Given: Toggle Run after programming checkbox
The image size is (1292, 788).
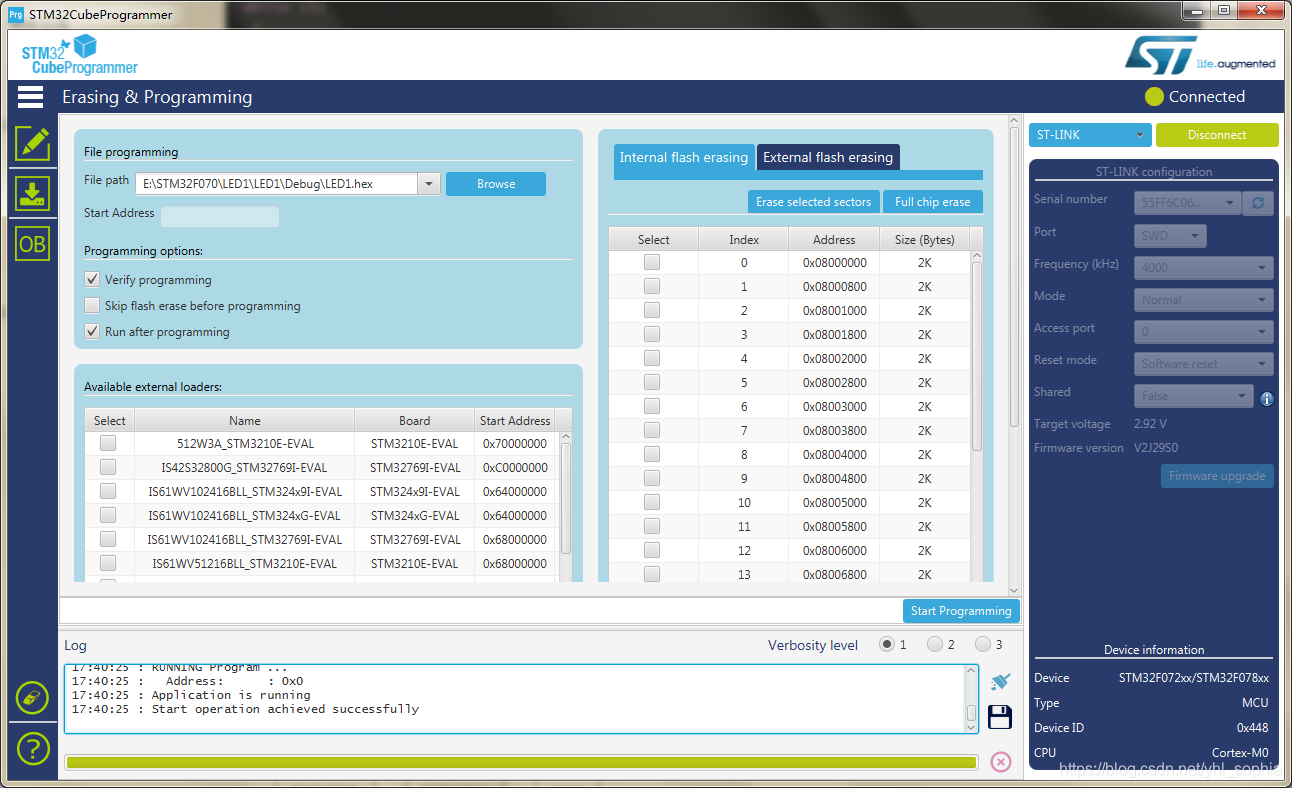Looking at the screenshot, I should pyautogui.click(x=92, y=332).
